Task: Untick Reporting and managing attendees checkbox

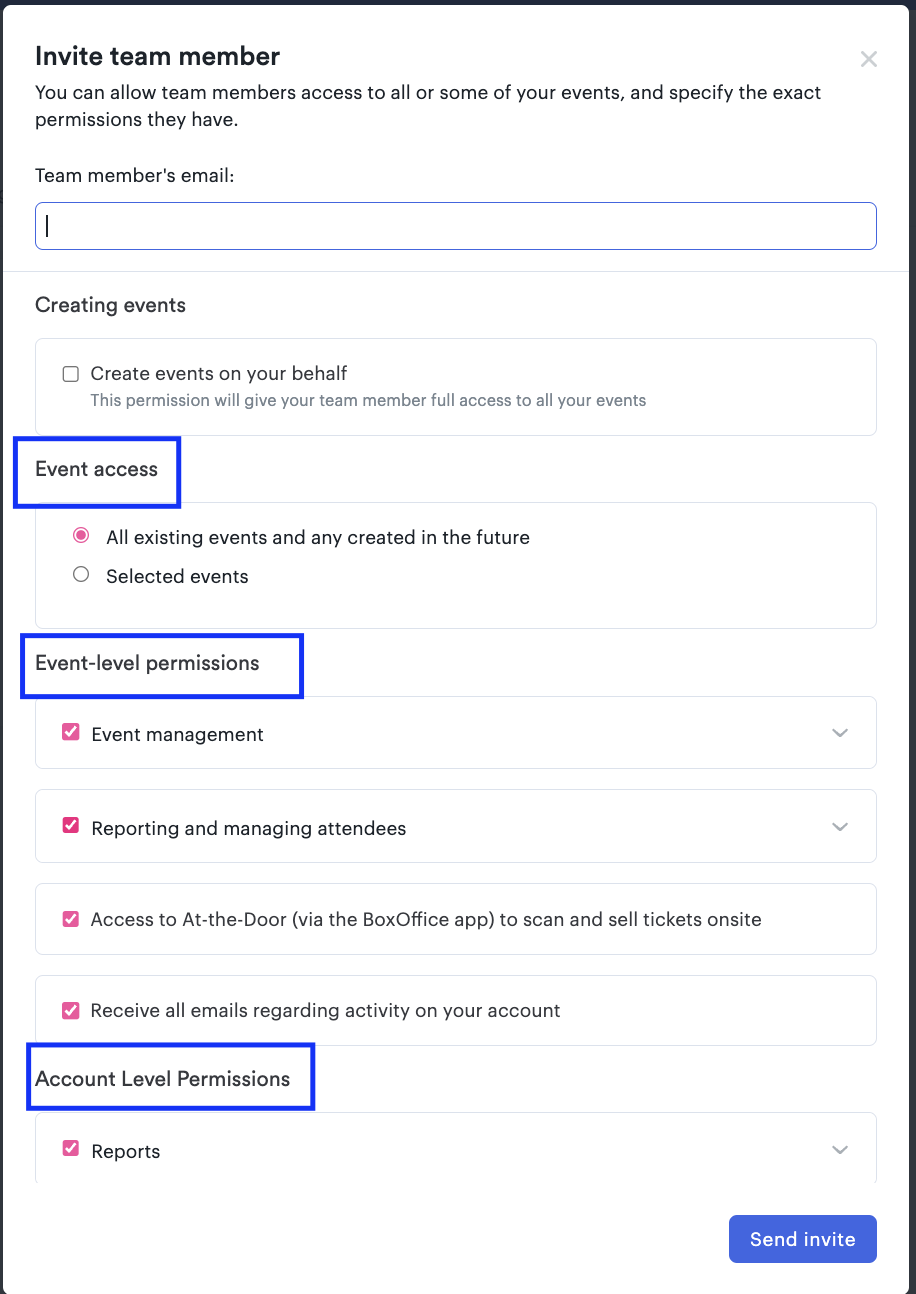Action: point(70,826)
